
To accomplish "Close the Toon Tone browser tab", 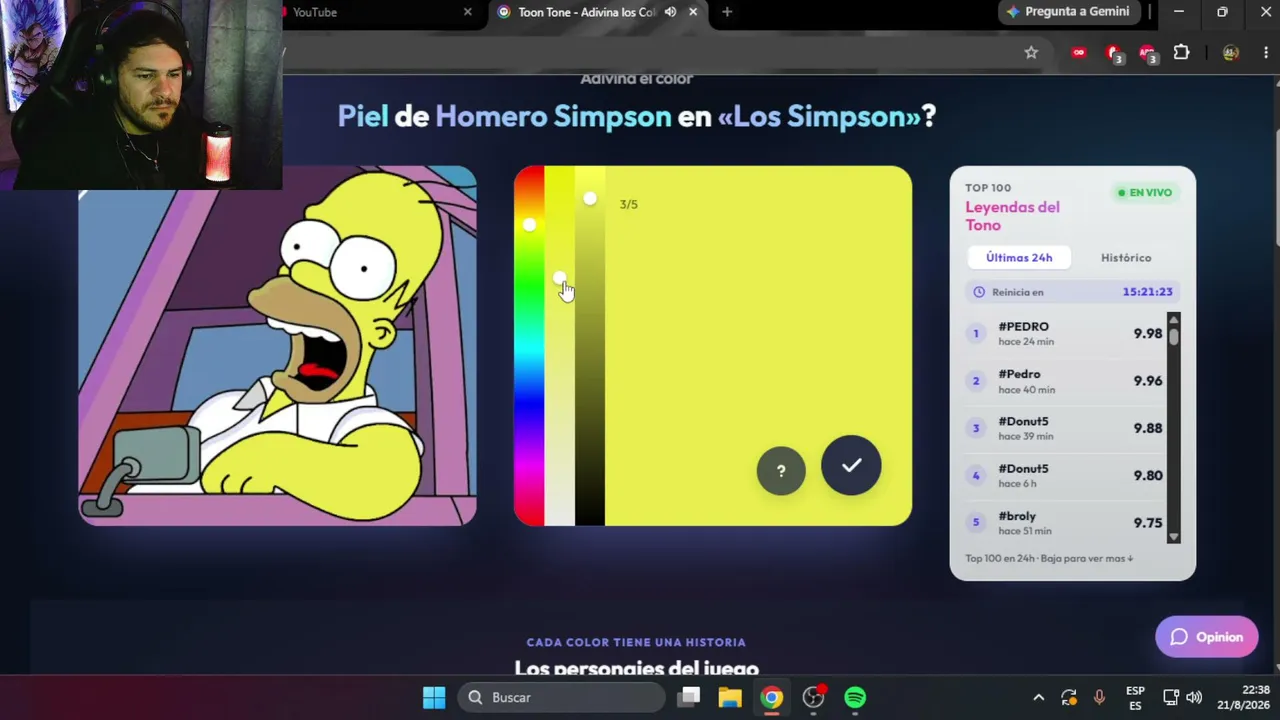I will [x=693, y=12].
